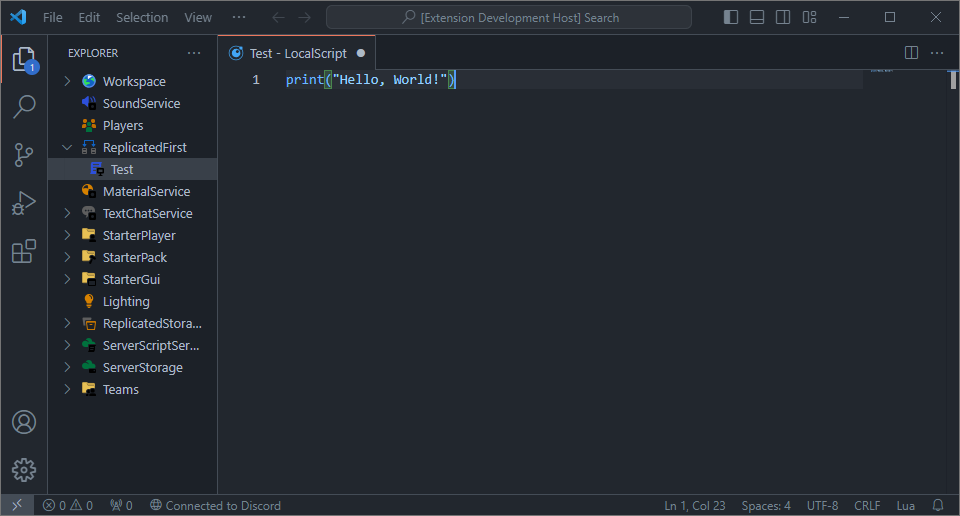
Task: Click the Teams folder icon
Action: 89,389
